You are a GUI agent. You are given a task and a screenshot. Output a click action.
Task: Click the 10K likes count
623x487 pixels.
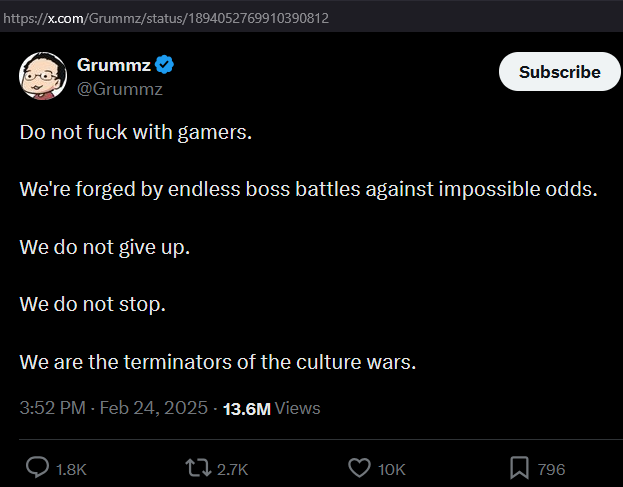coord(393,469)
